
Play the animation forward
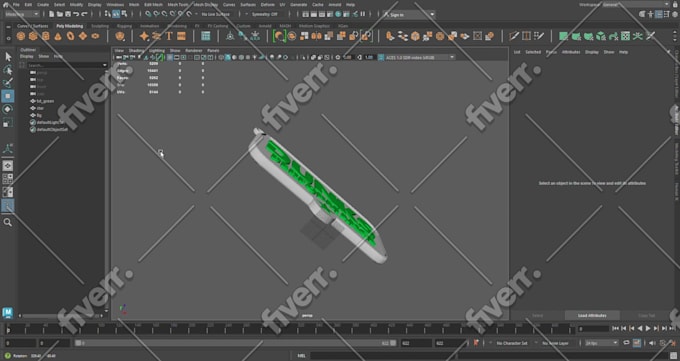pos(648,329)
